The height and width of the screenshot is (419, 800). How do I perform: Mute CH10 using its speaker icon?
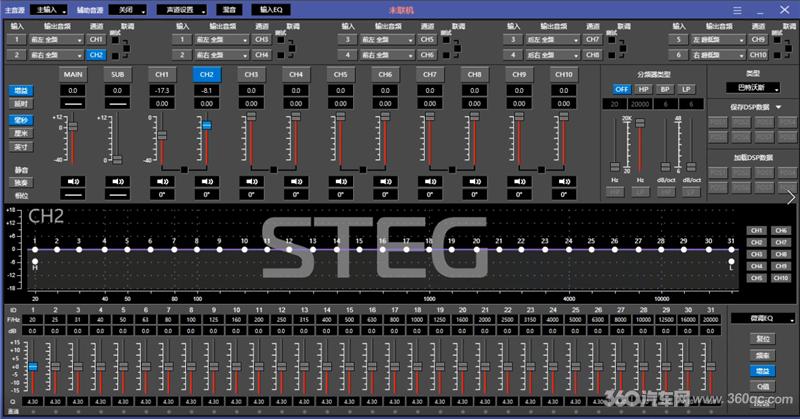pyautogui.click(x=564, y=181)
